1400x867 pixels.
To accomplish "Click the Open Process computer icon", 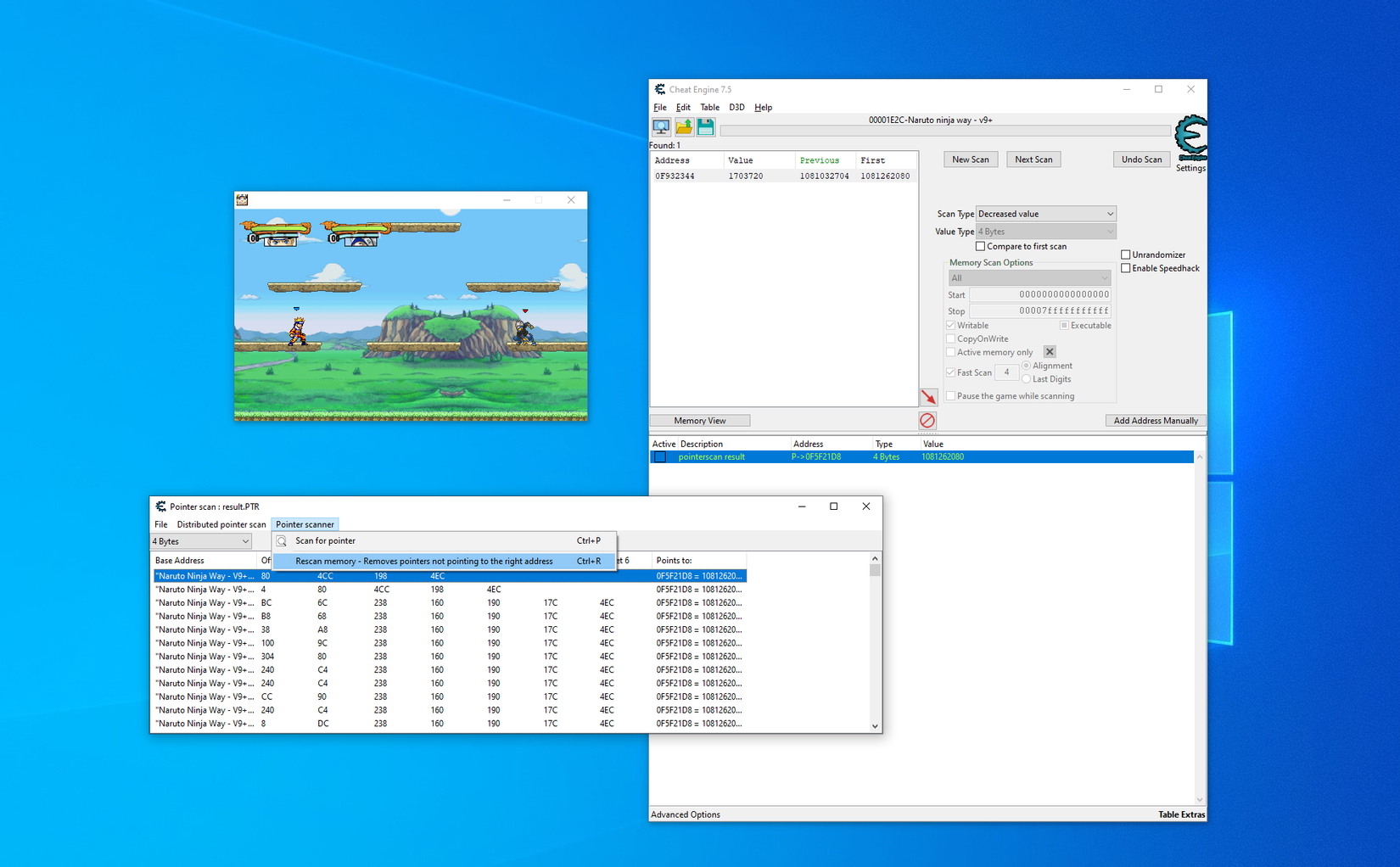I will pos(661,127).
